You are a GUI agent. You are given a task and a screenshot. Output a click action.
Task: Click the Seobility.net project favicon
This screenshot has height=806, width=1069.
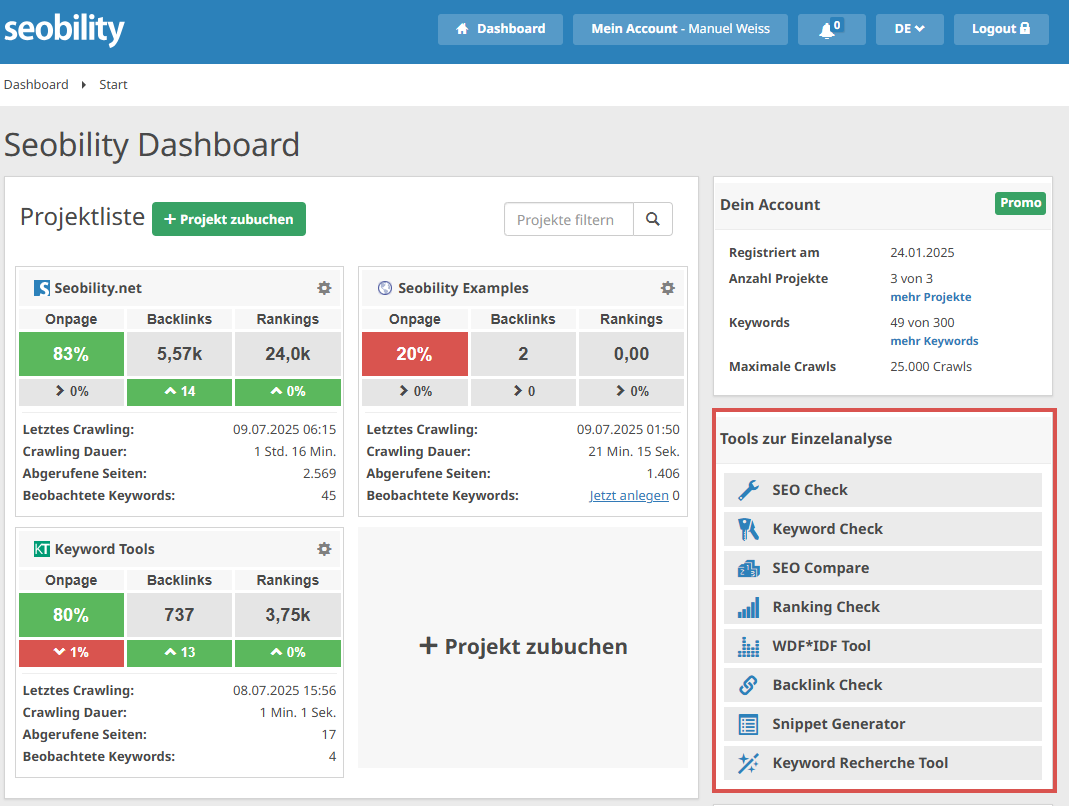tap(42, 288)
